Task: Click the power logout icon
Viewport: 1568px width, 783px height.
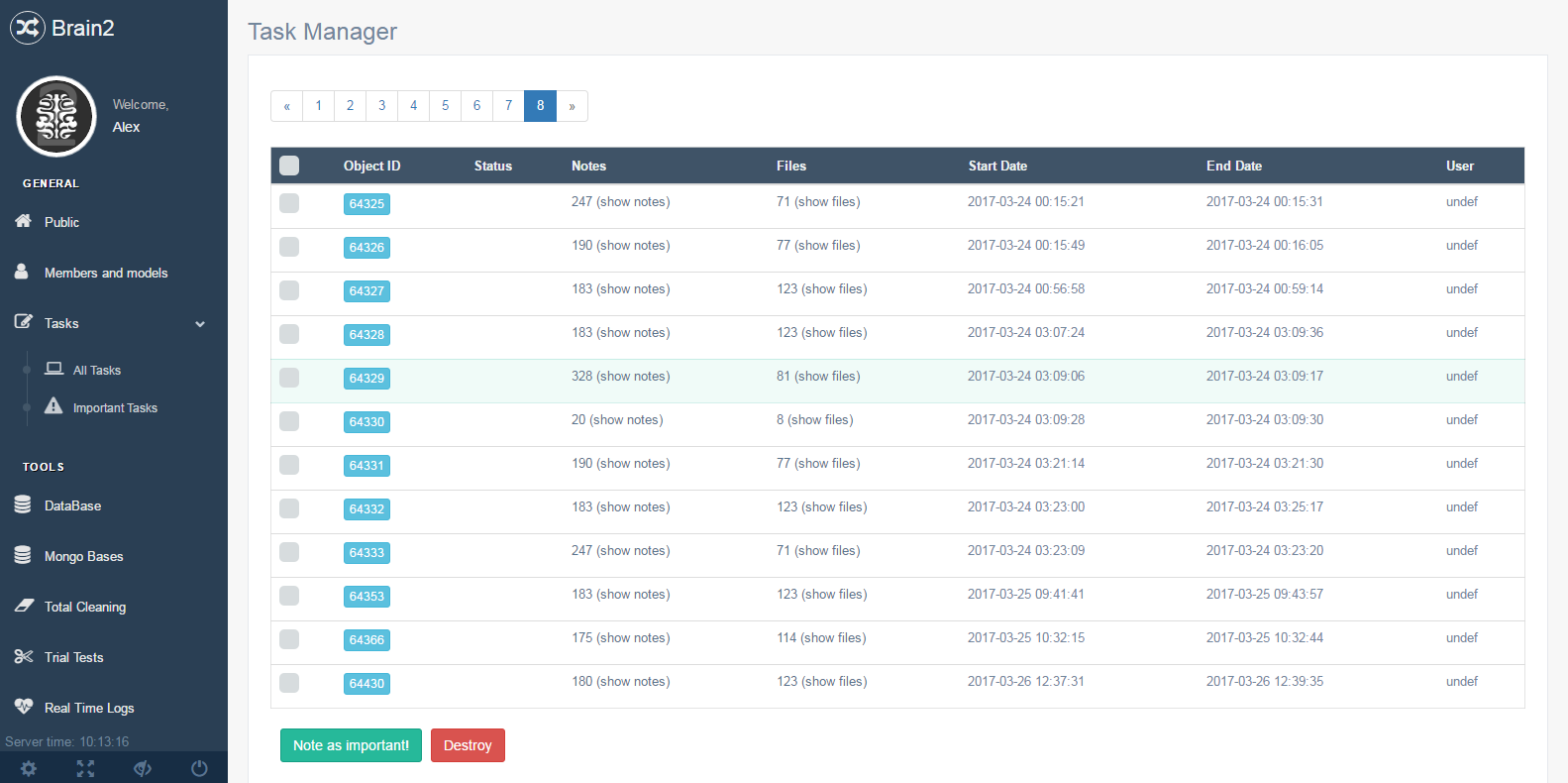Action: [199, 768]
